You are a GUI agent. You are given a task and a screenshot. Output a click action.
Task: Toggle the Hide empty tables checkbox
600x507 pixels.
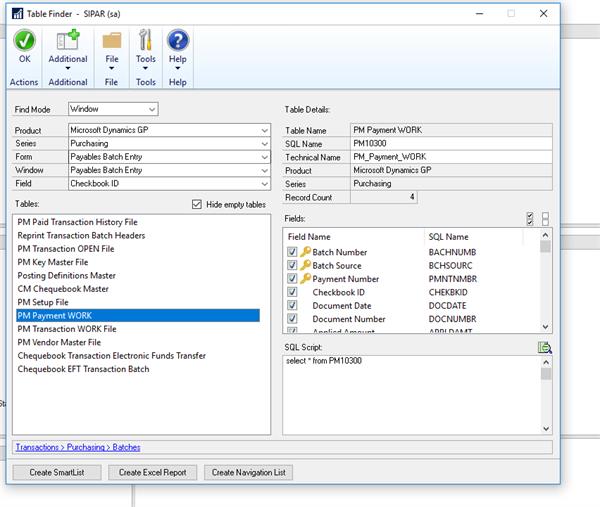197,204
